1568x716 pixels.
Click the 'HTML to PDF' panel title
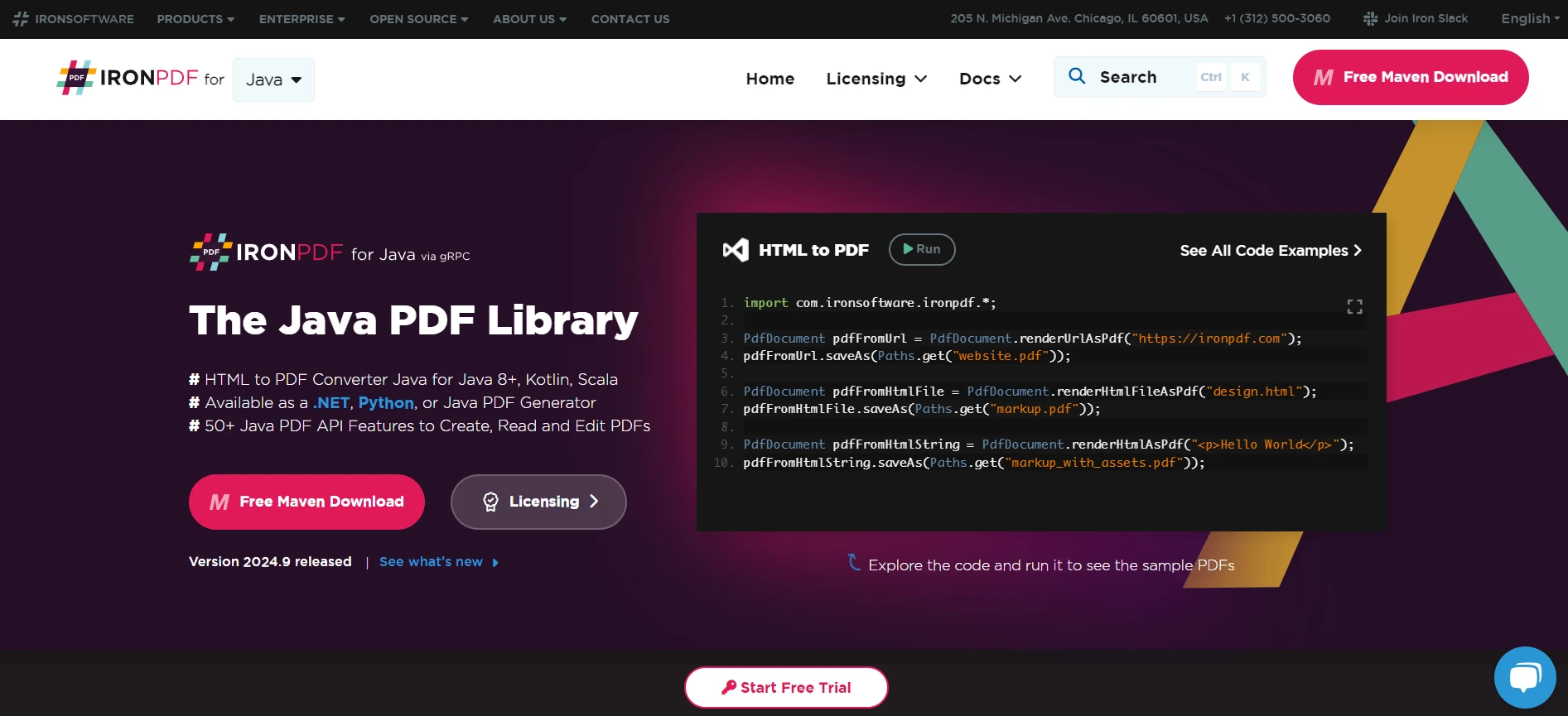(813, 250)
